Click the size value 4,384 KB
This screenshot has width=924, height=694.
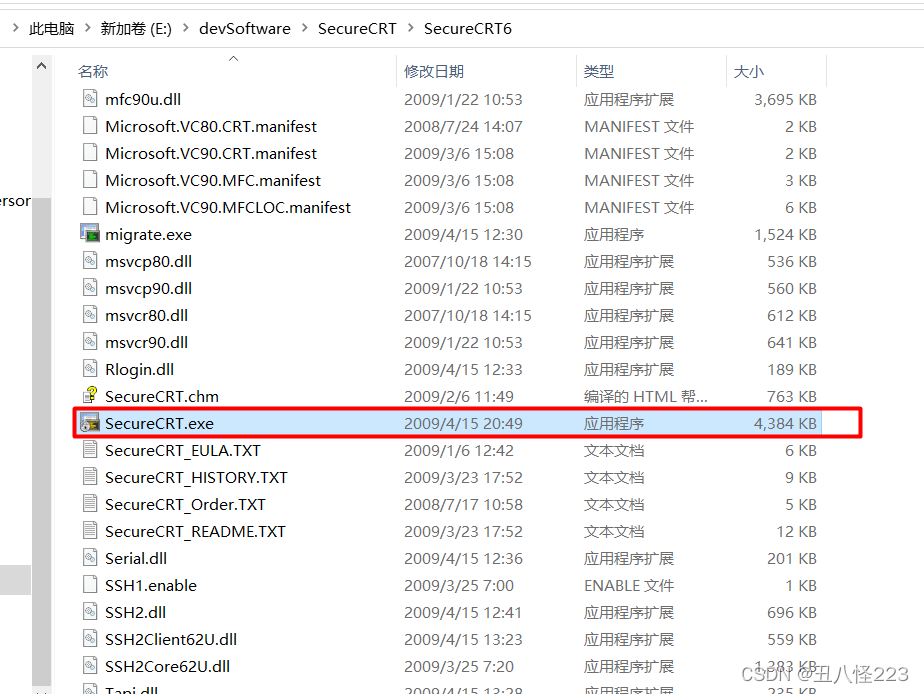[x=785, y=424]
